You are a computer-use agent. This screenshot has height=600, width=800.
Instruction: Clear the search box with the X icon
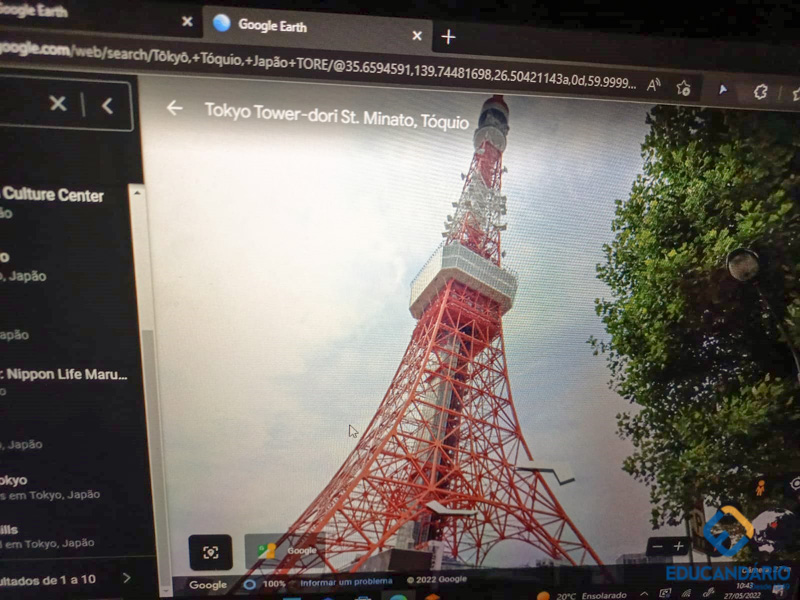pyautogui.click(x=58, y=104)
